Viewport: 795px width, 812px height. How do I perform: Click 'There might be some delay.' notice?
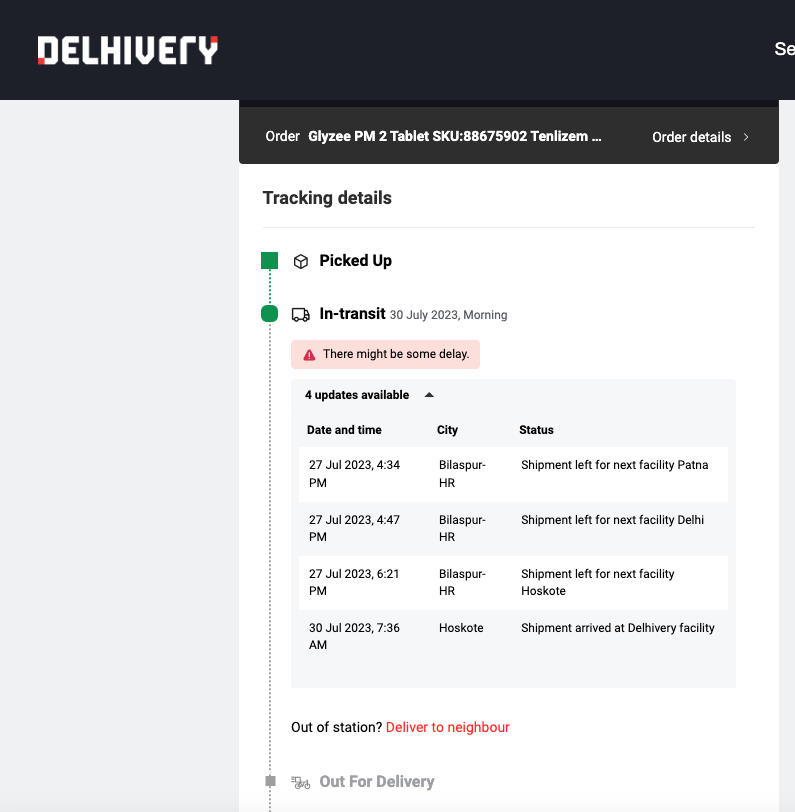point(385,354)
